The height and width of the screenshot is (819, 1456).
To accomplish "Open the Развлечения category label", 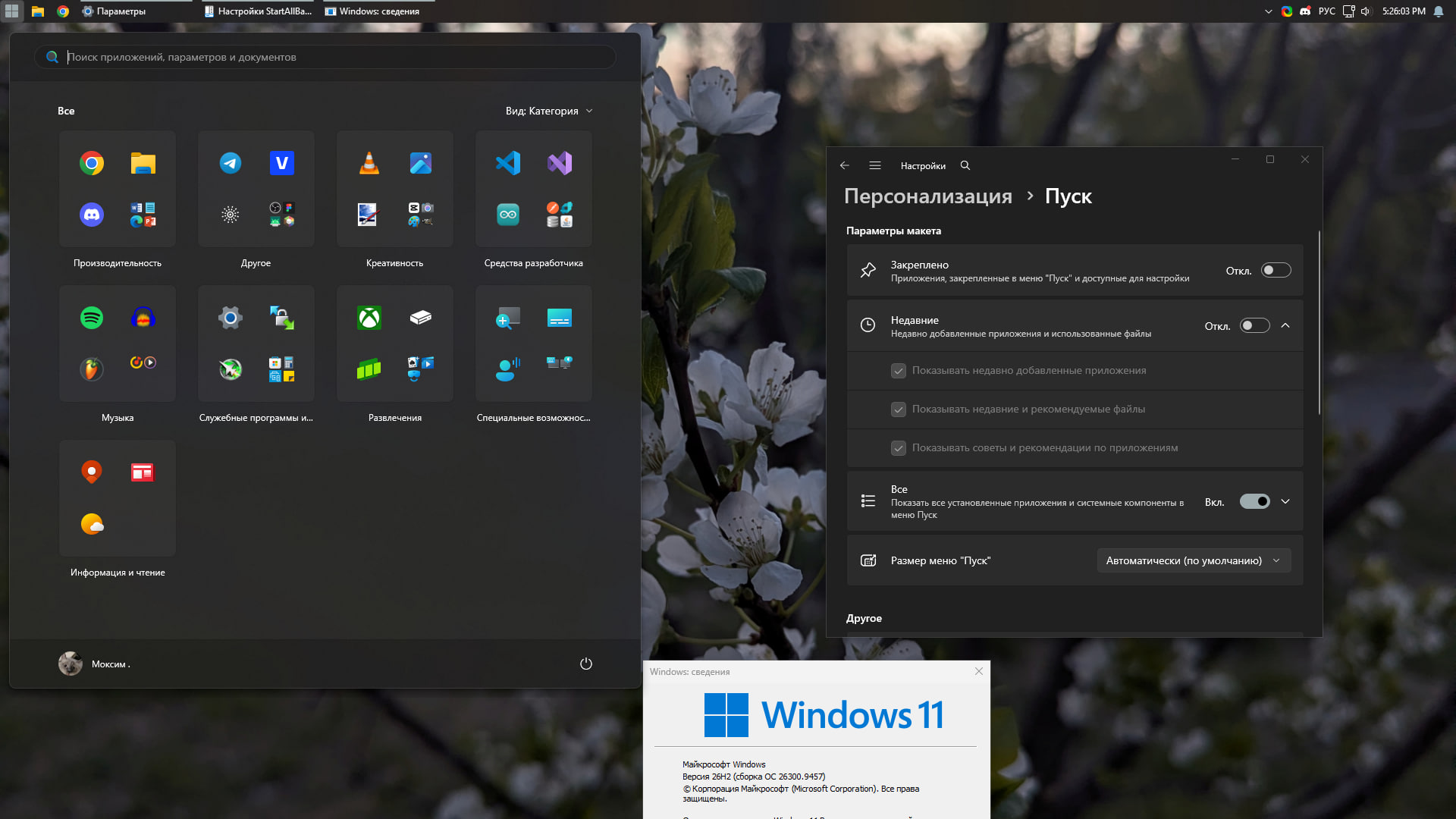I will (395, 418).
